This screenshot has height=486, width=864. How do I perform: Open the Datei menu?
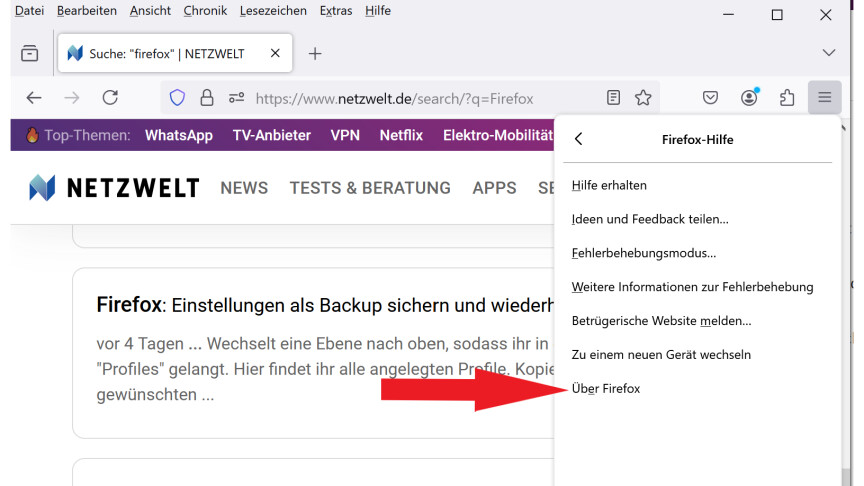tap(29, 10)
